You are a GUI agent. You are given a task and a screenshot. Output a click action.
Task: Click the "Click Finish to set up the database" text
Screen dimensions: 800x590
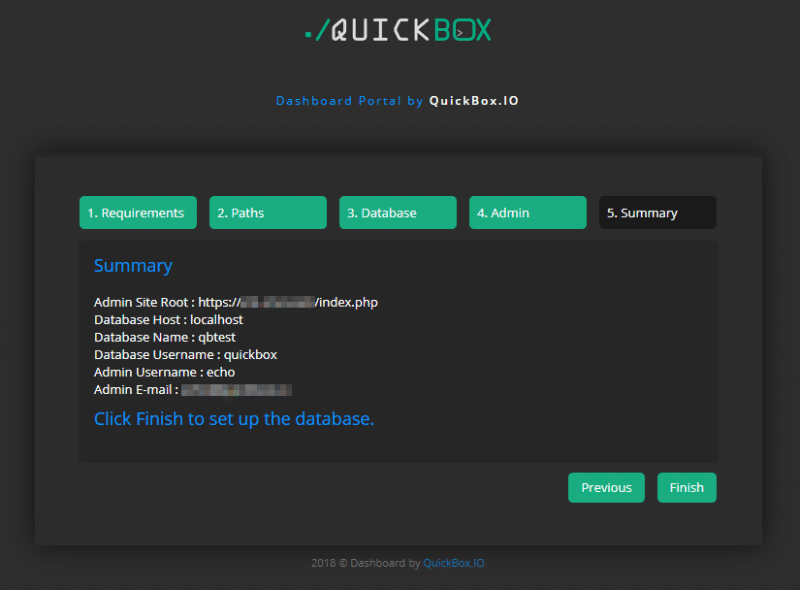click(236, 418)
